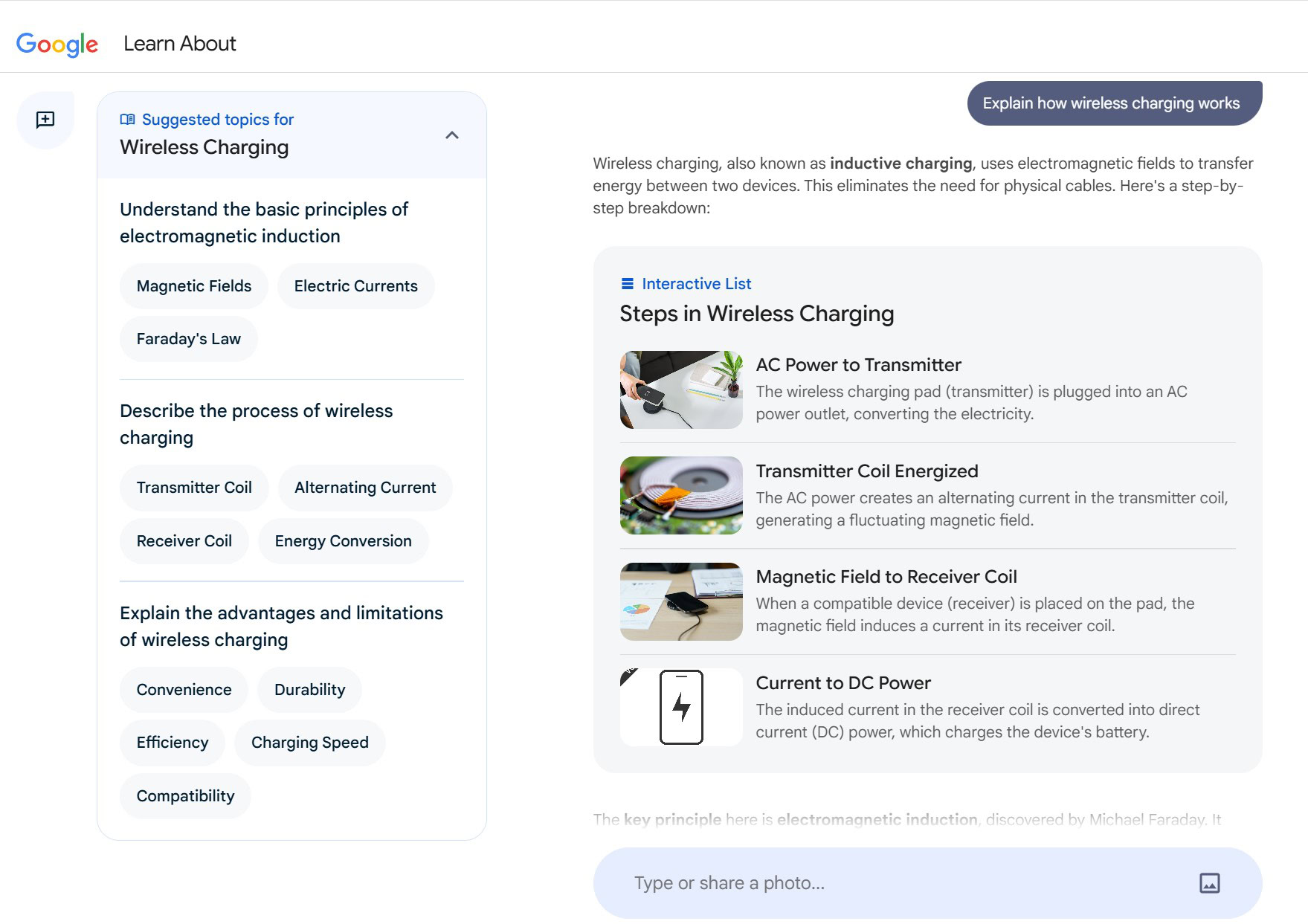Image resolution: width=1308 pixels, height=924 pixels.
Task: Click the new chat icon in sidebar
Action: [45, 120]
